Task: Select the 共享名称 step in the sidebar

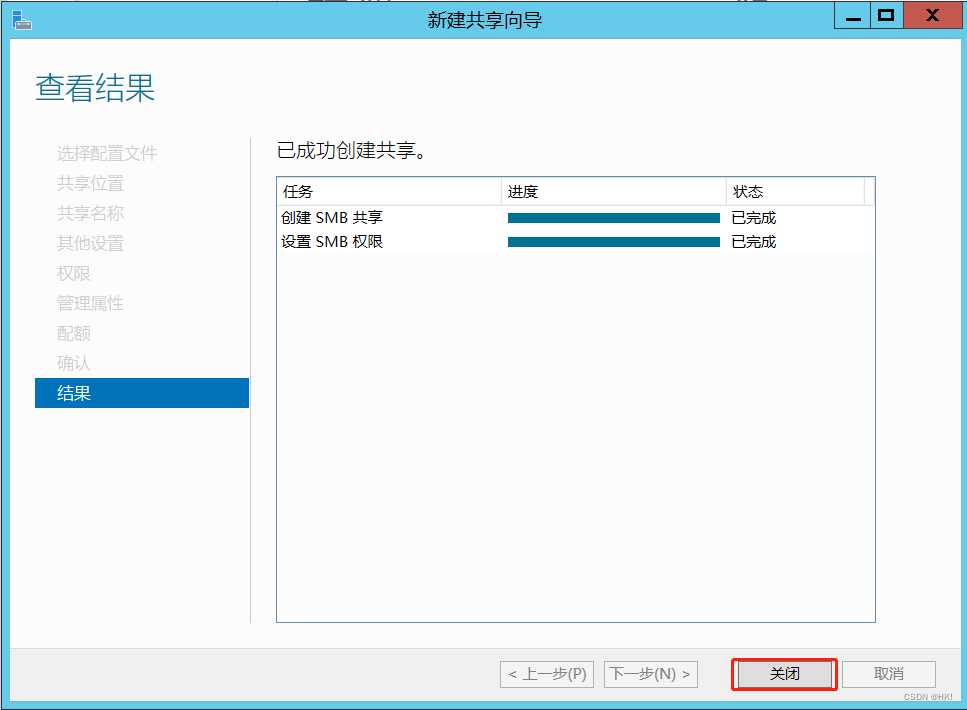Action: click(91, 213)
